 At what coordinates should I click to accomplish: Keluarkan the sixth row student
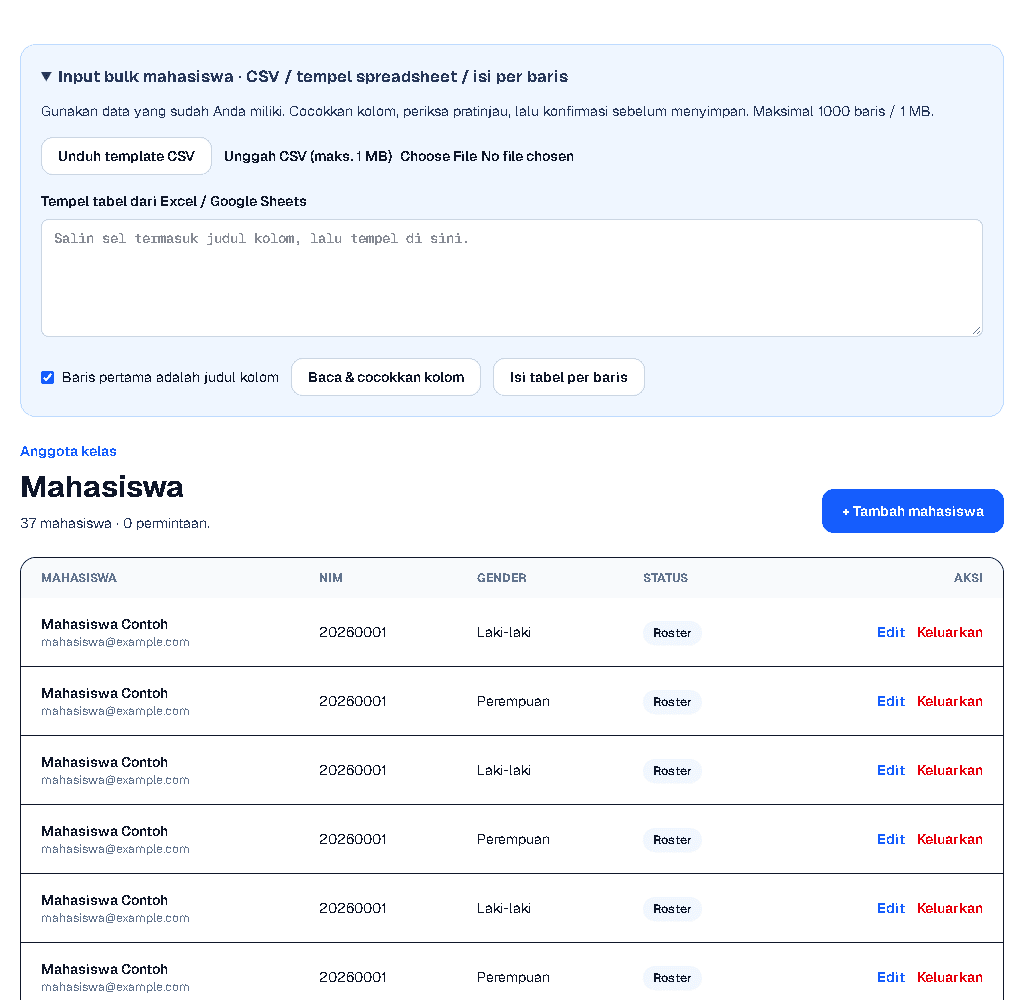tap(950, 977)
